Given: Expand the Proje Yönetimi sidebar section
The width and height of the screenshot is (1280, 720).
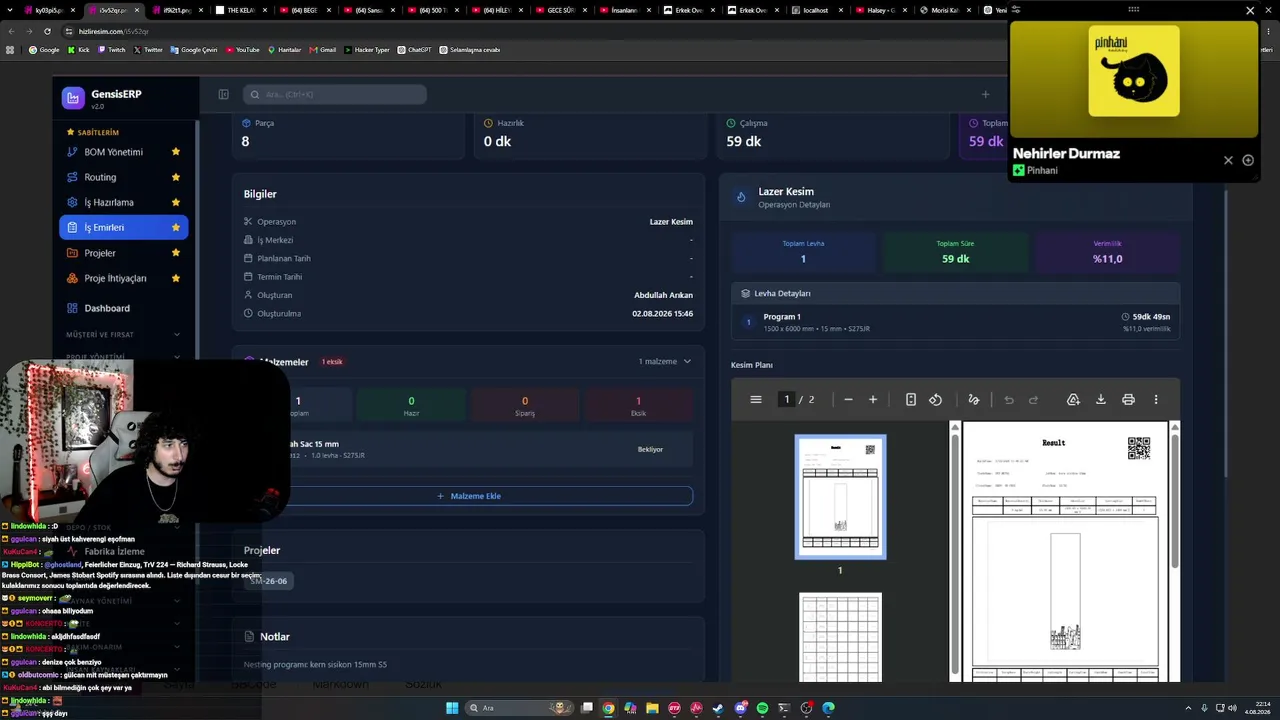Looking at the screenshot, I should pos(123,357).
